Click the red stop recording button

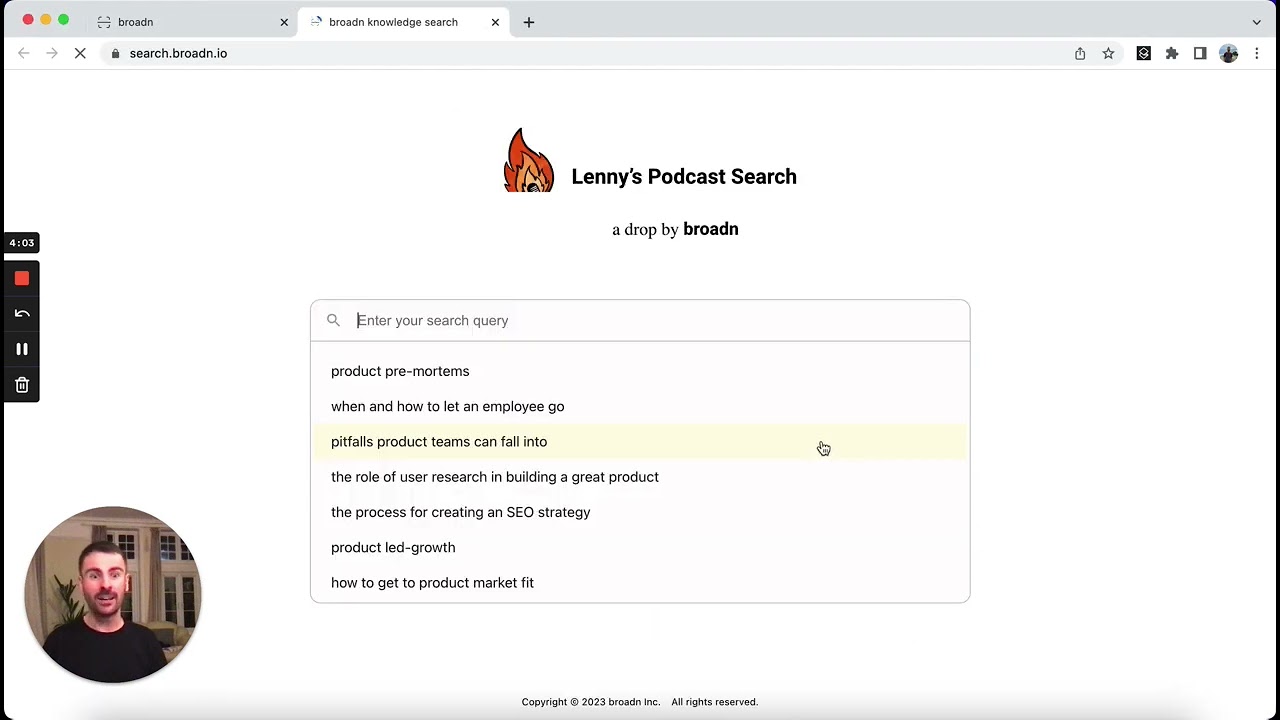pyautogui.click(x=22, y=279)
